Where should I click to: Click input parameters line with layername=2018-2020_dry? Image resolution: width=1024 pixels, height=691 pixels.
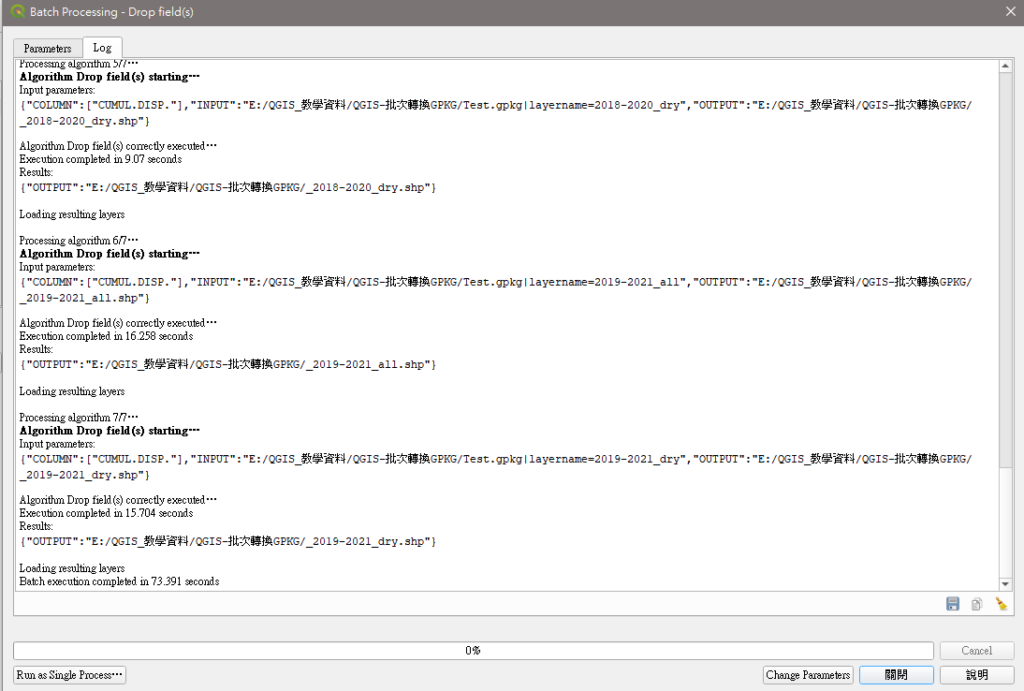496,113
